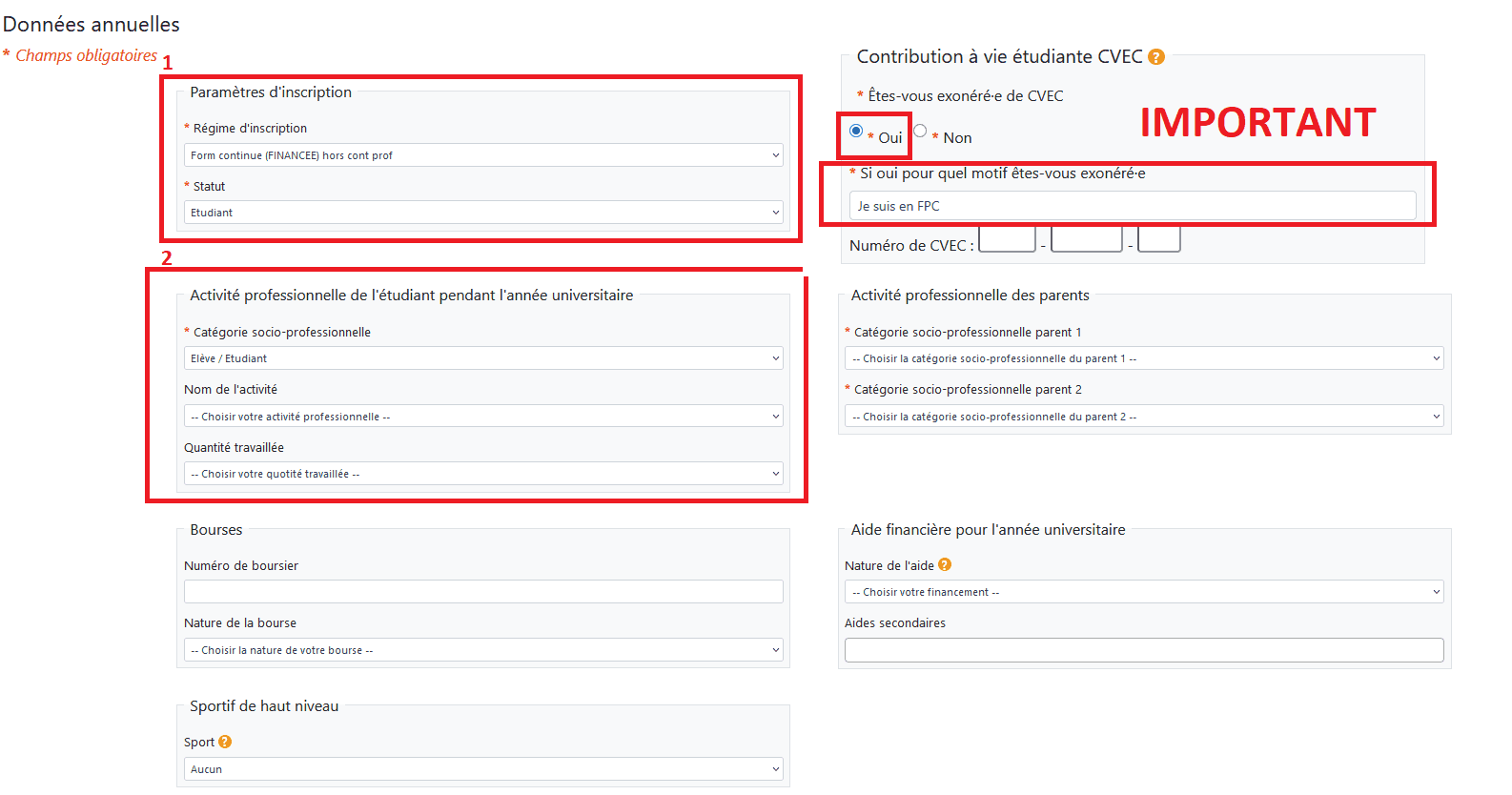Open the Régime d'inscription dropdown
This screenshot has height=795, width=1512.
tap(483, 155)
